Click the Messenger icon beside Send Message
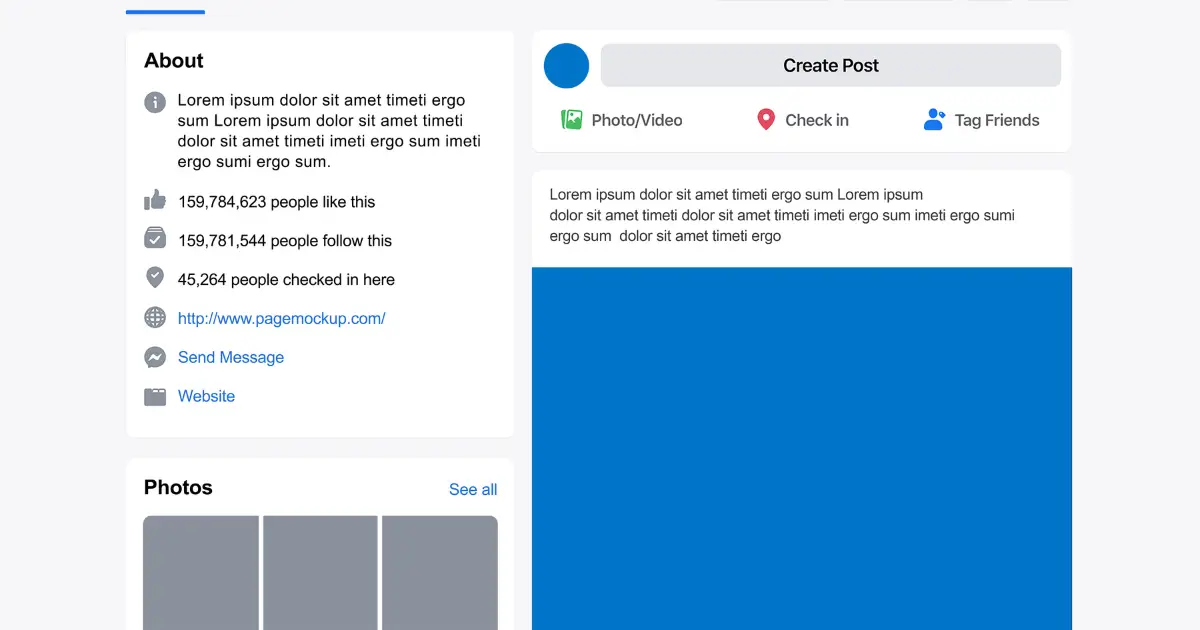Screen dimensions: 1200x630 (155, 357)
